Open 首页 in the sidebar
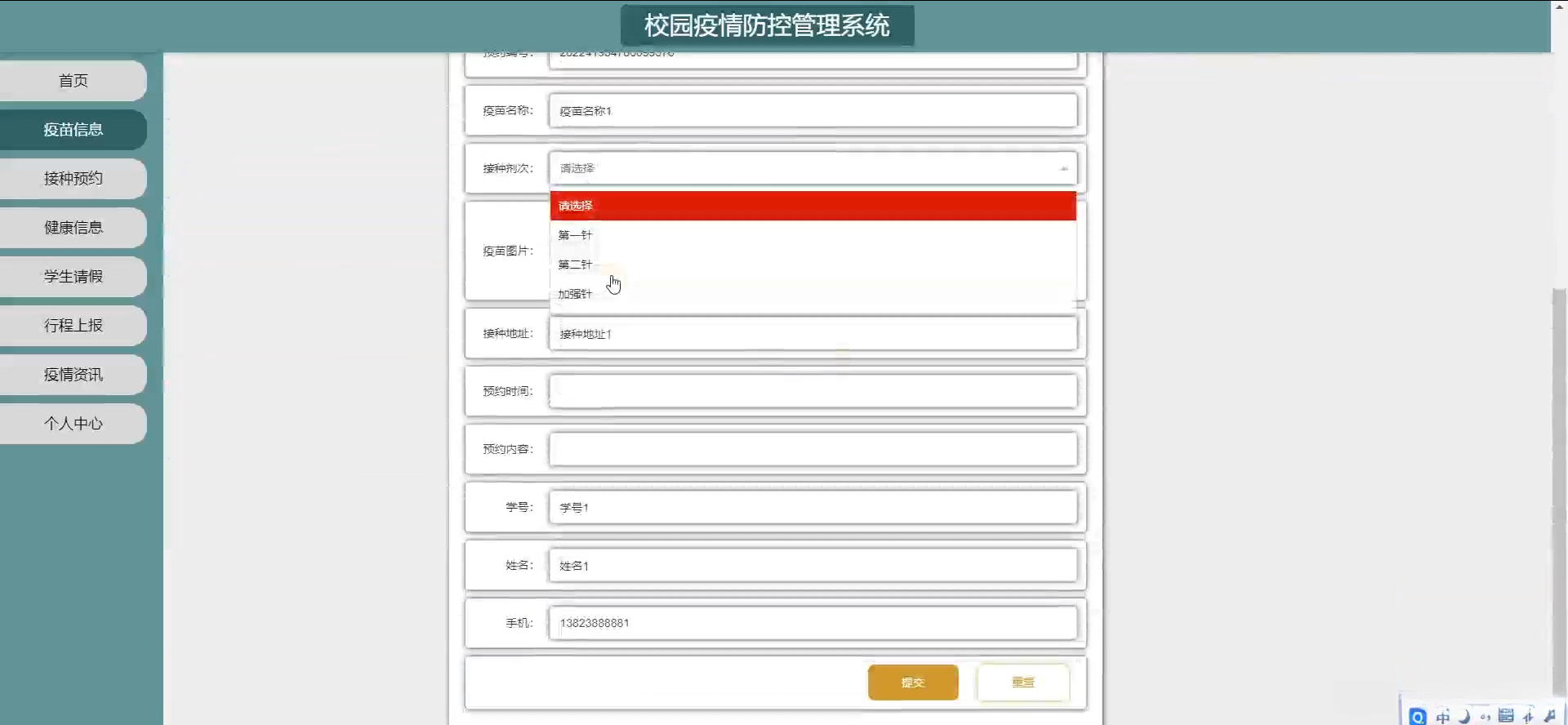1568x725 pixels. tap(73, 81)
